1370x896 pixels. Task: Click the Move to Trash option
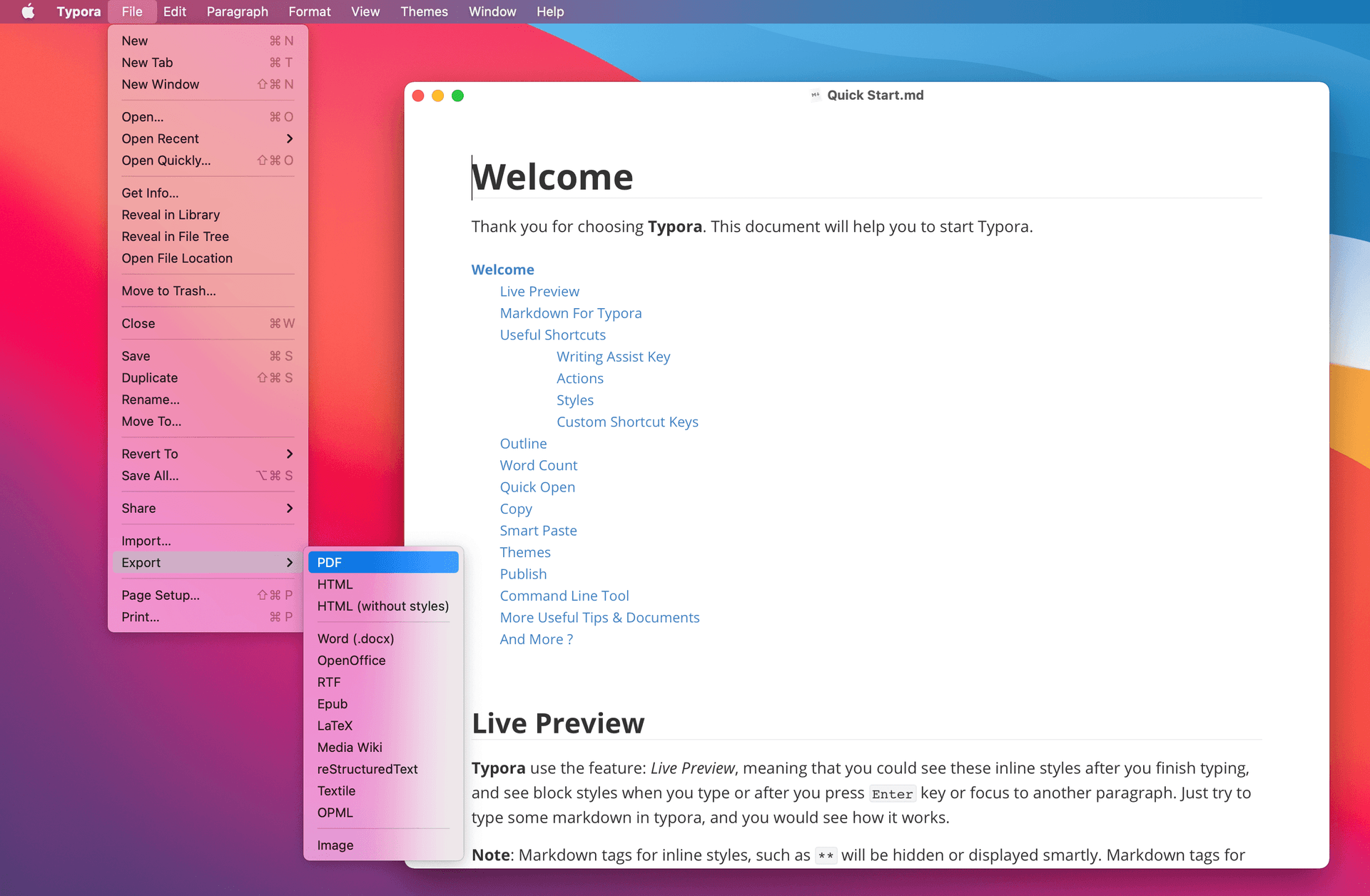pyautogui.click(x=168, y=290)
